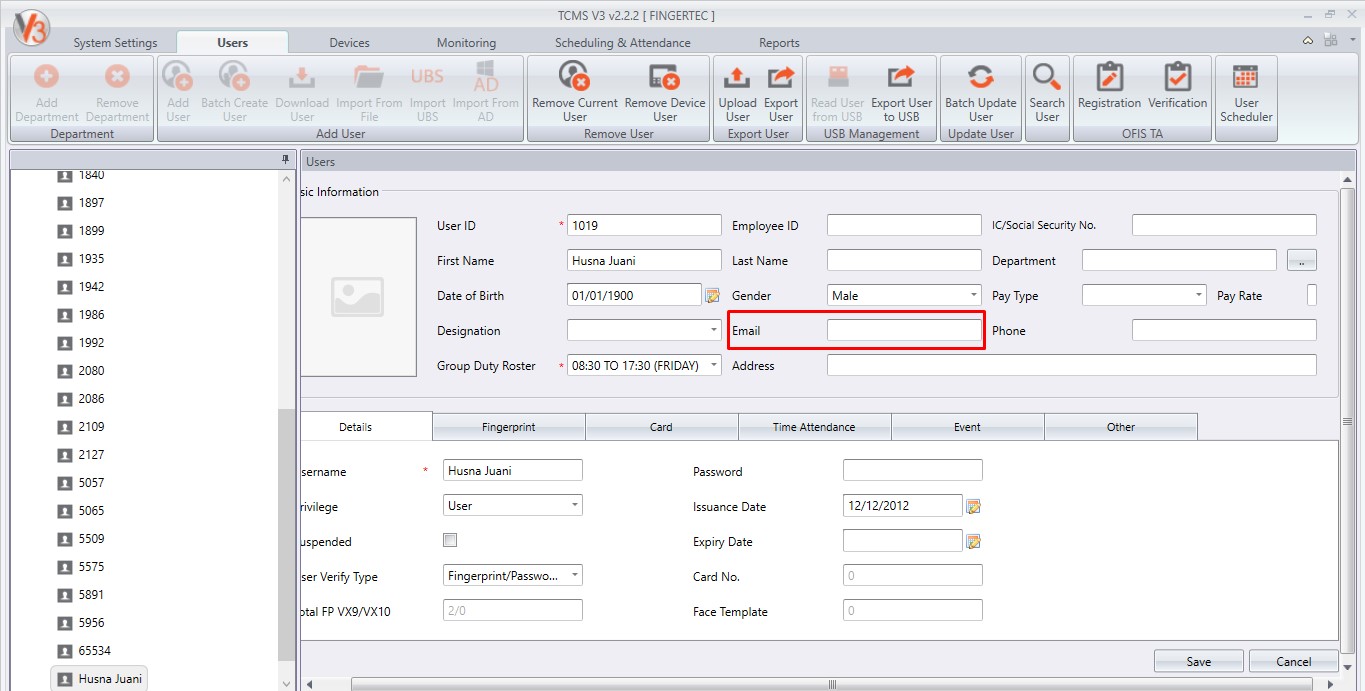Click the form's right vertical scrollbar

pos(1347,420)
